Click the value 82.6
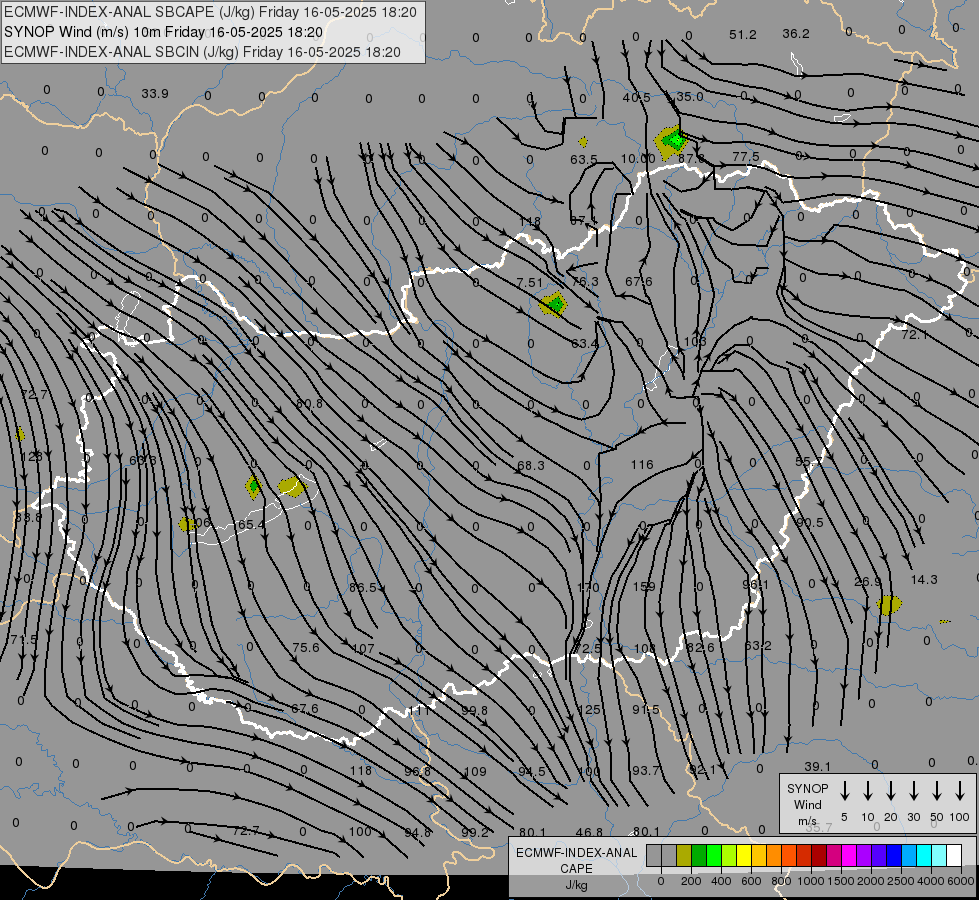Viewport: 979px width, 900px height. [701, 648]
